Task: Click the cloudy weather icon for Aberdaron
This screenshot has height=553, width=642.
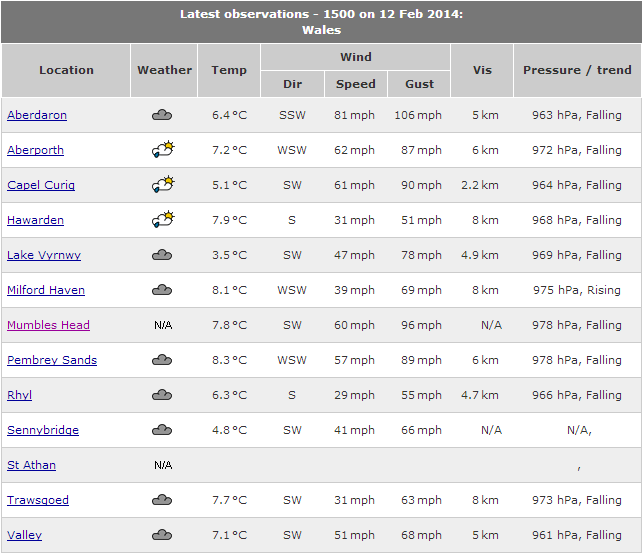Action: [x=162, y=115]
